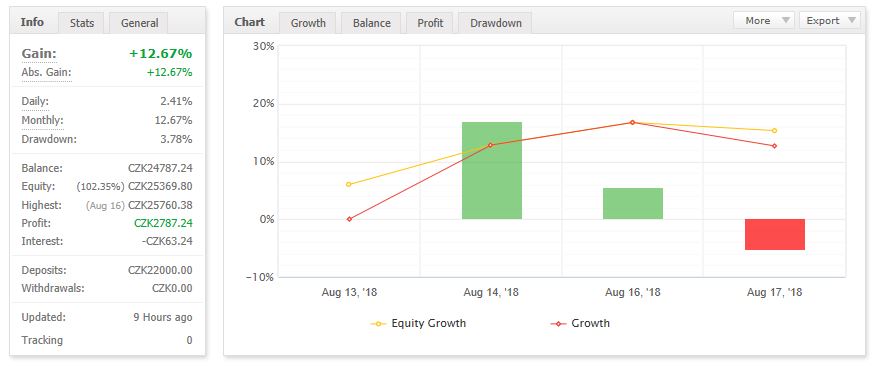The height and width of the screenshot is (372, 881).
Task: Click the Gain label link
Action: 39,54
